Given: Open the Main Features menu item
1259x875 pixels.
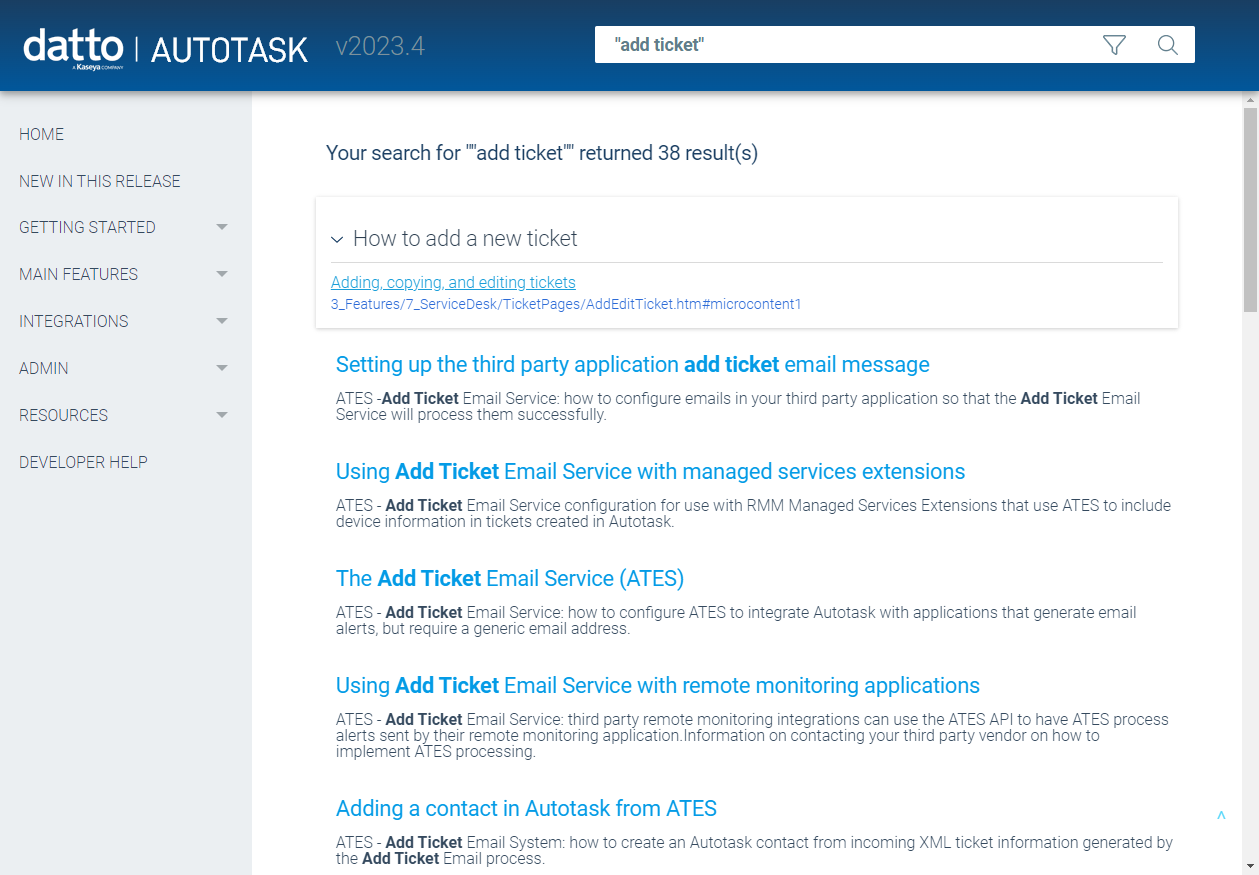Looking at the screenshot, I should click(78, 274).
